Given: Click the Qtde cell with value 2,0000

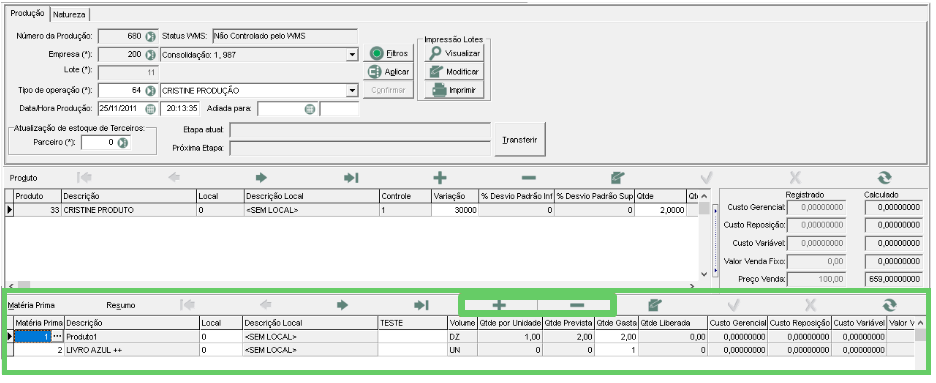Looking at the screenshot, I should pos(660,210).
